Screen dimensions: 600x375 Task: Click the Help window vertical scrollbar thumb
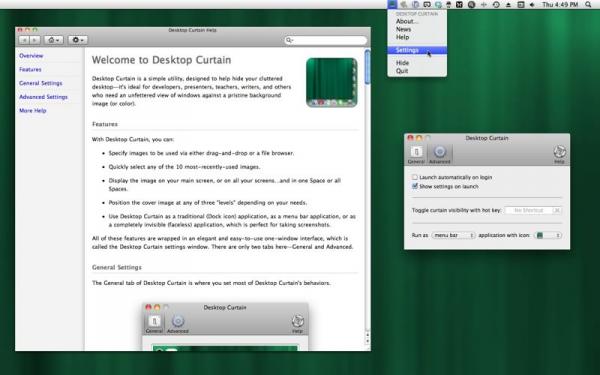pyautogui.click(x=367, y=67)
